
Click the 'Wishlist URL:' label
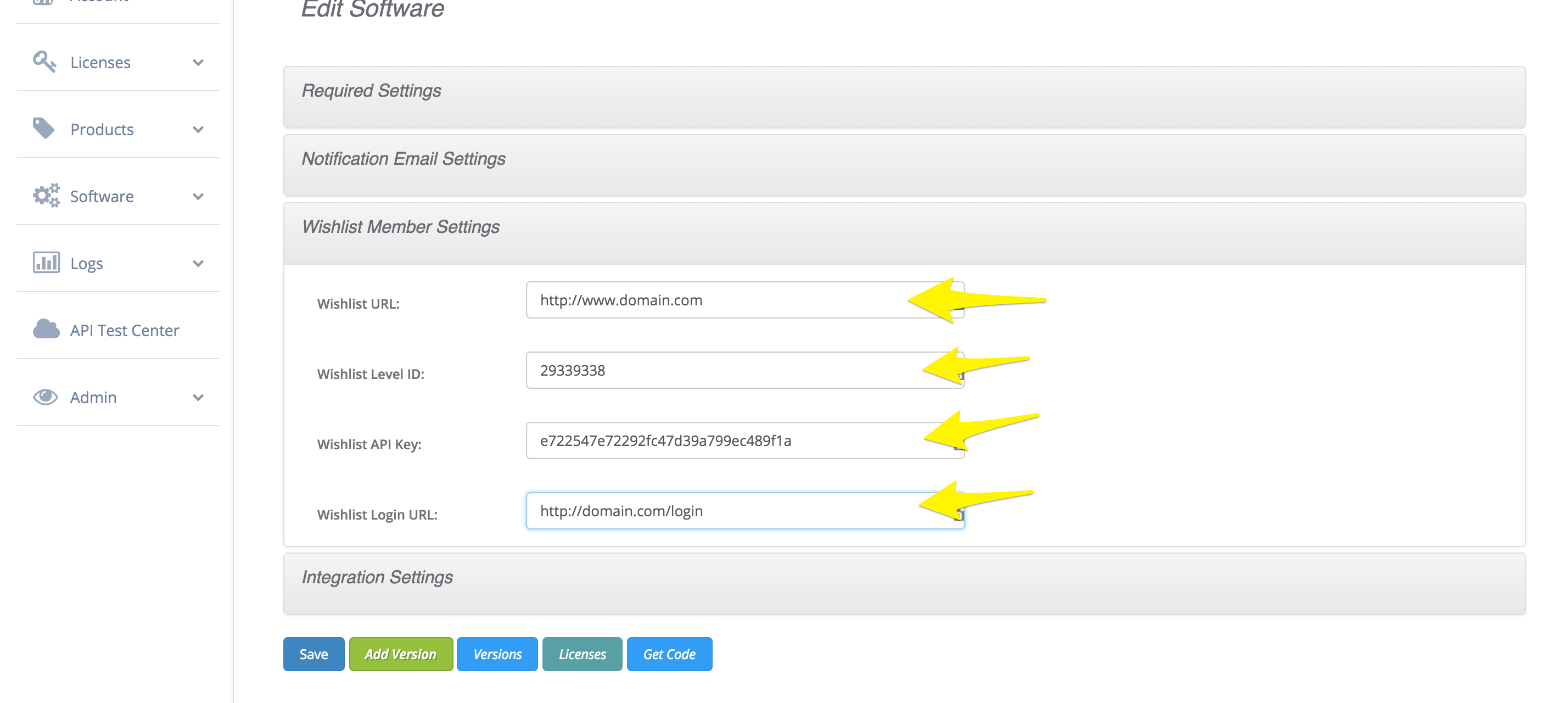(358, 304)
